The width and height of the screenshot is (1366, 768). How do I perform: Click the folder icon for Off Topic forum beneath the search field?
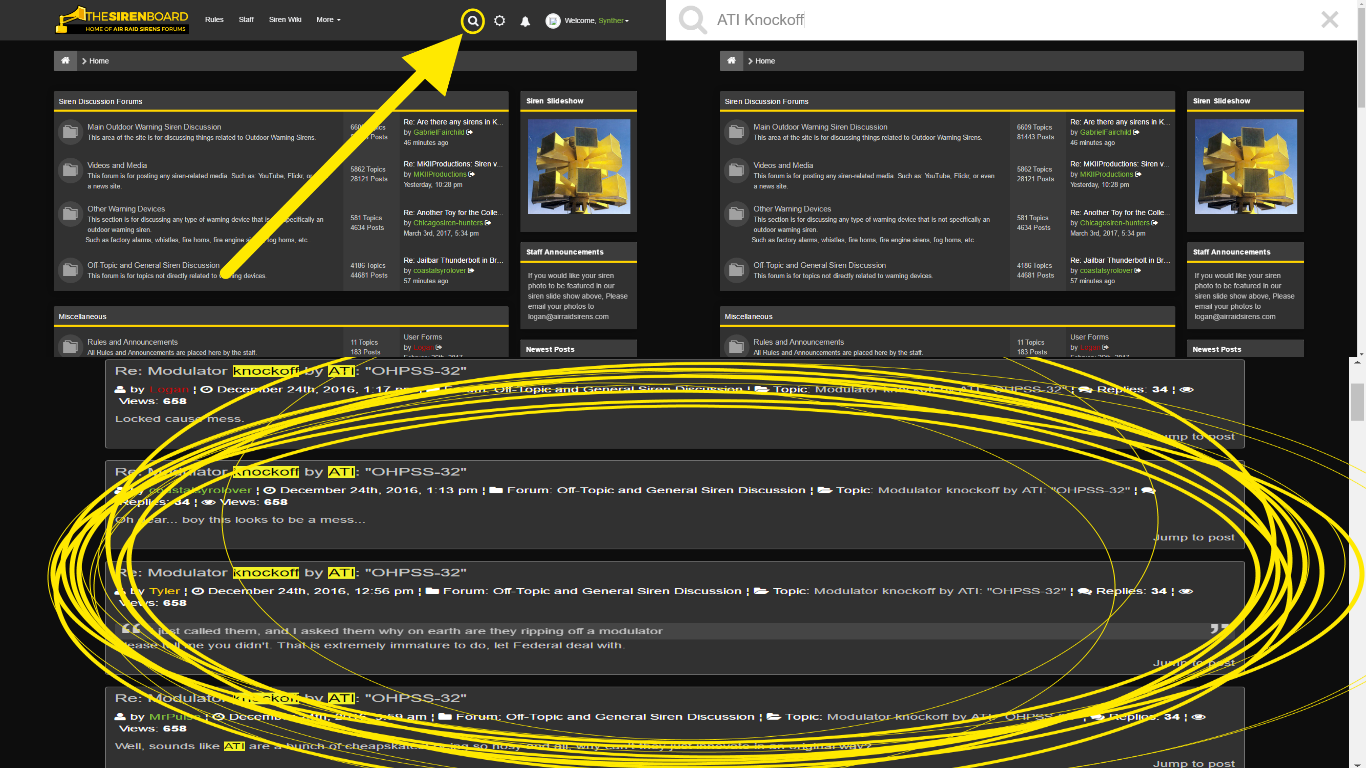(x=736, y=270)
